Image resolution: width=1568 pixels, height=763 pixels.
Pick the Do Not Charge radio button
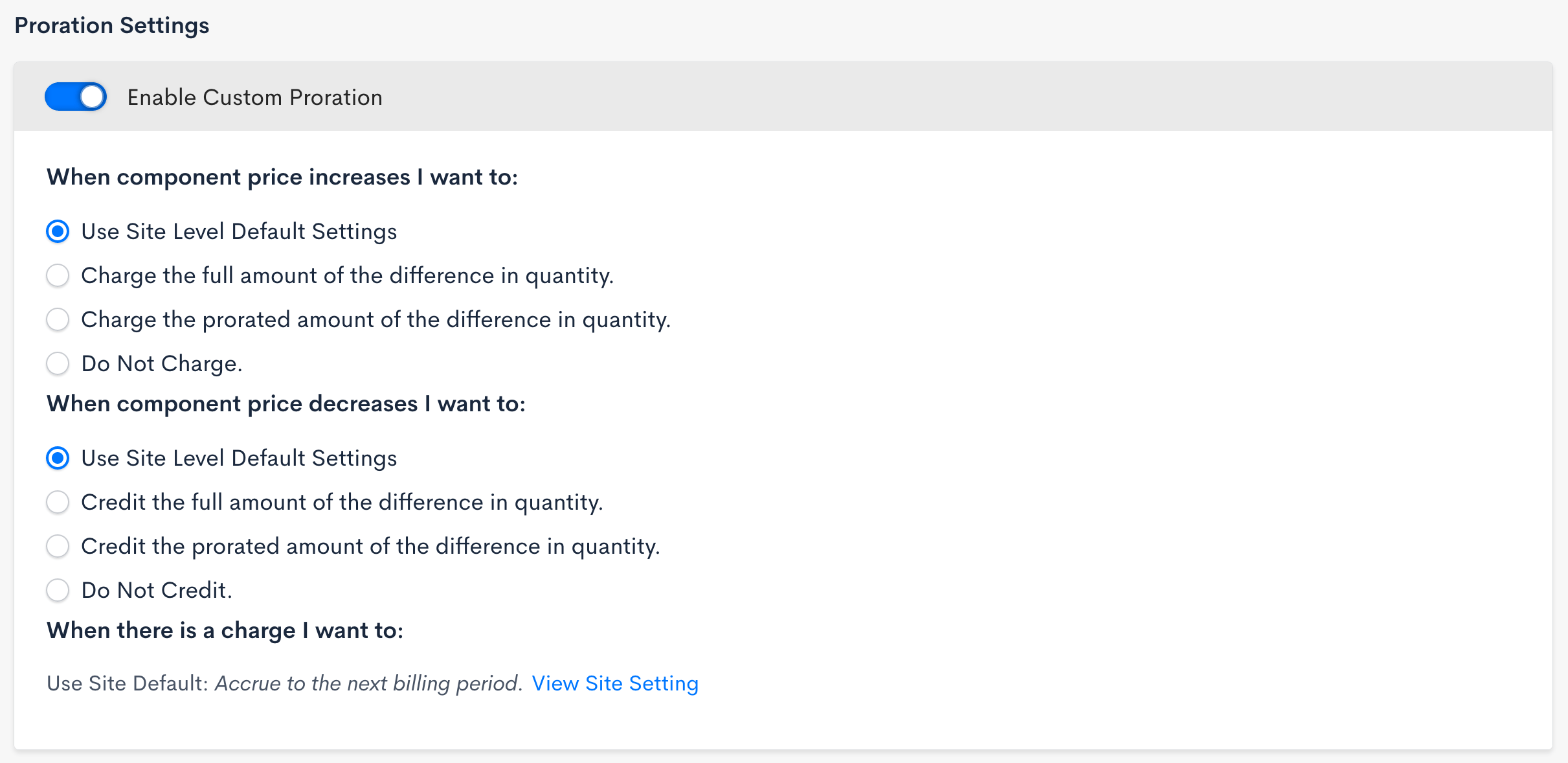pyautogui.click(x=58, y=363)
